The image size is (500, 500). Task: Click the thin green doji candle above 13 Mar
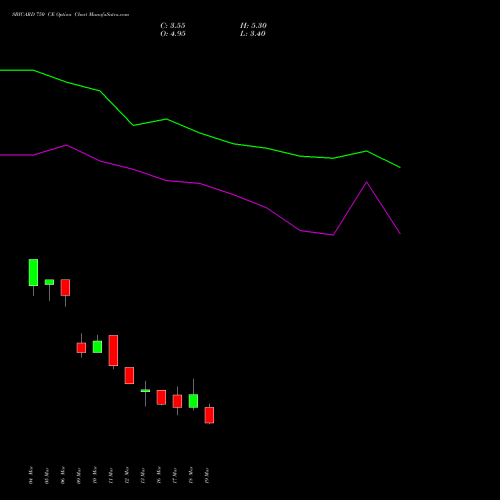coord(145,391)
